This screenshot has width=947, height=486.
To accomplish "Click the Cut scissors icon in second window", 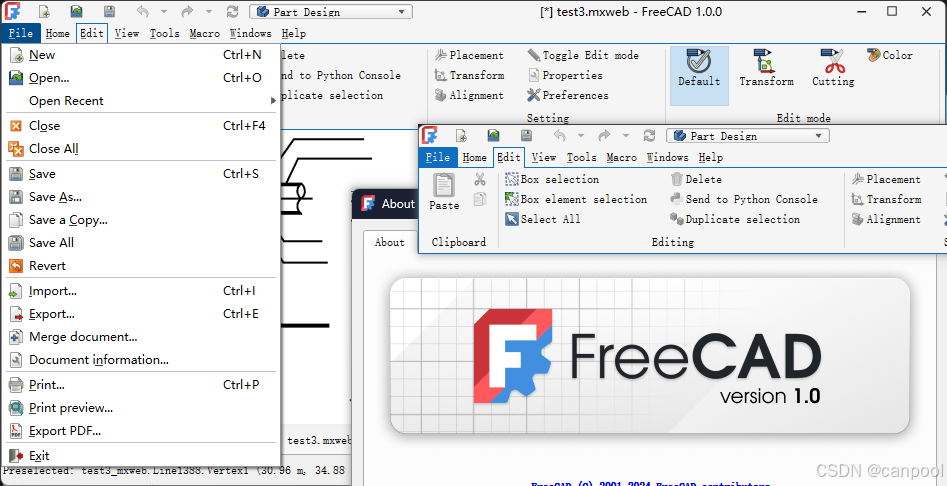I will pyautogui.click(x=480, y=179).
